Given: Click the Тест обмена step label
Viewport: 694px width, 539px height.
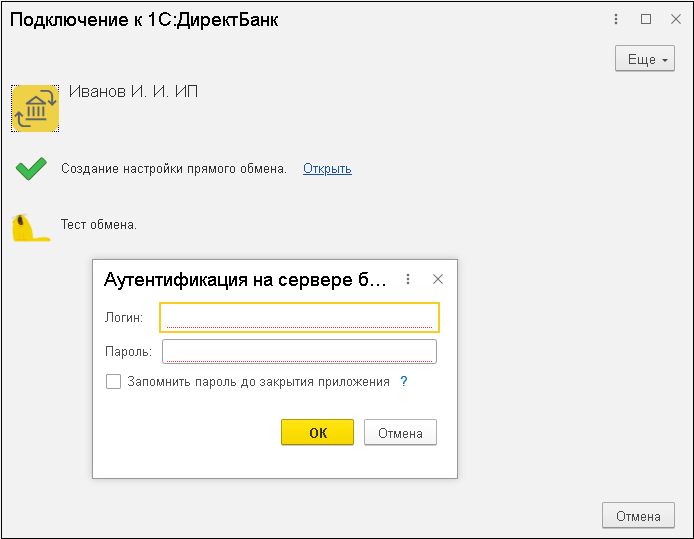Looking at the screenshot, I should pyautogui.click(x=99, y=224).
